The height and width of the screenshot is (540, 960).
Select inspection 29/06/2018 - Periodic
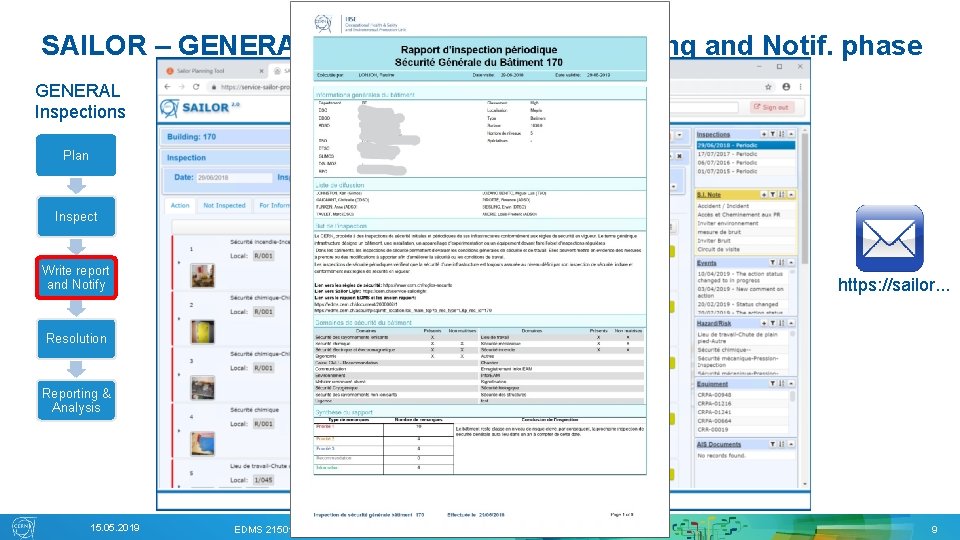[x=746, y=145]
